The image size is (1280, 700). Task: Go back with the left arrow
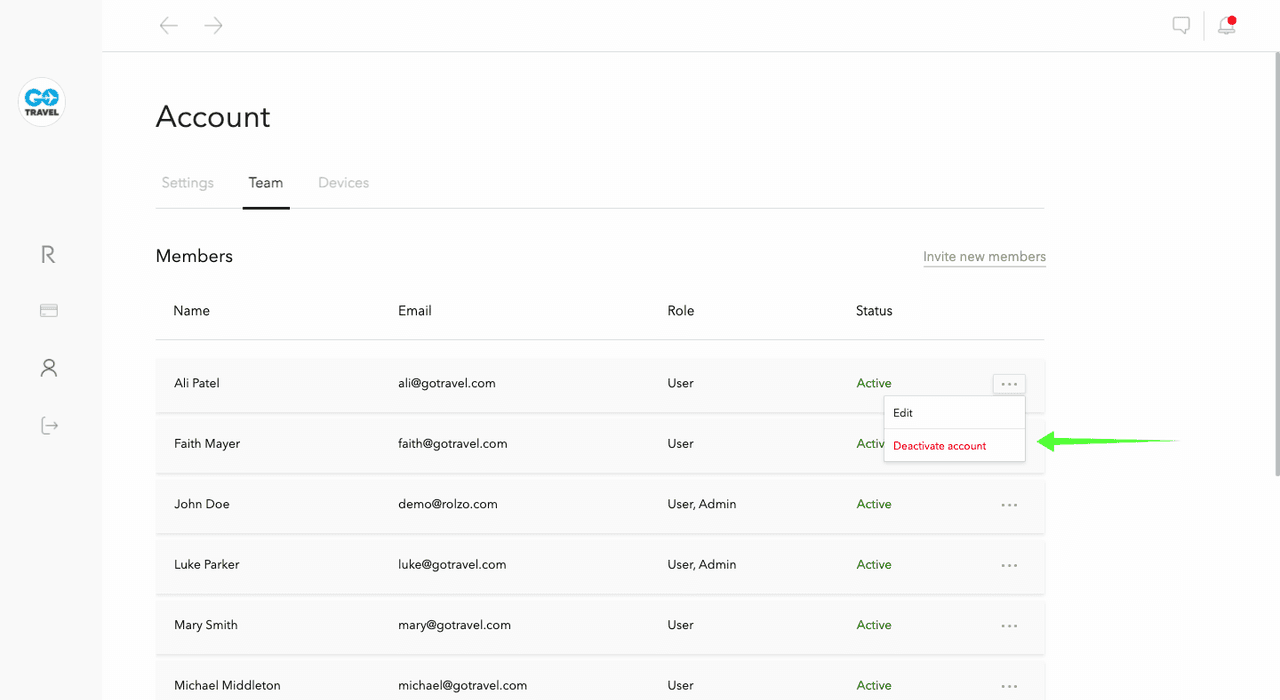coord(169,26)
